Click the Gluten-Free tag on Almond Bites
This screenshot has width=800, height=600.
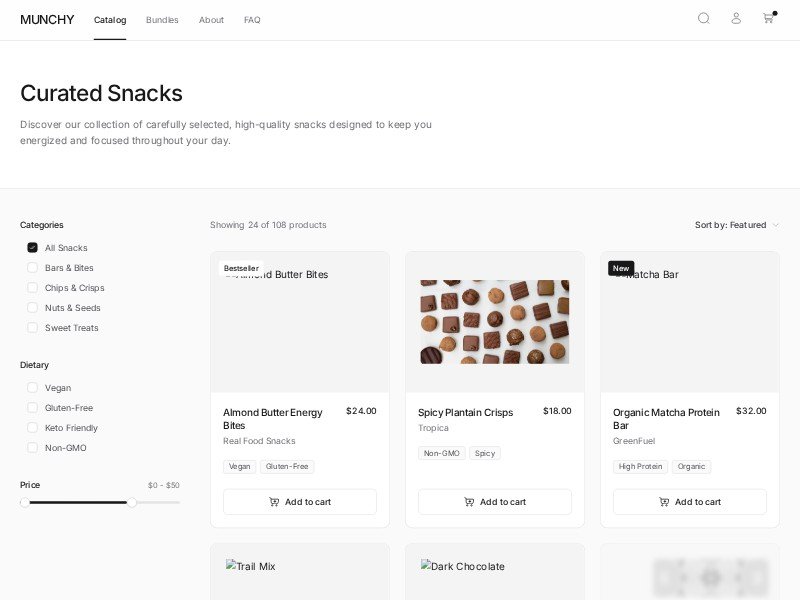point(287,467)
